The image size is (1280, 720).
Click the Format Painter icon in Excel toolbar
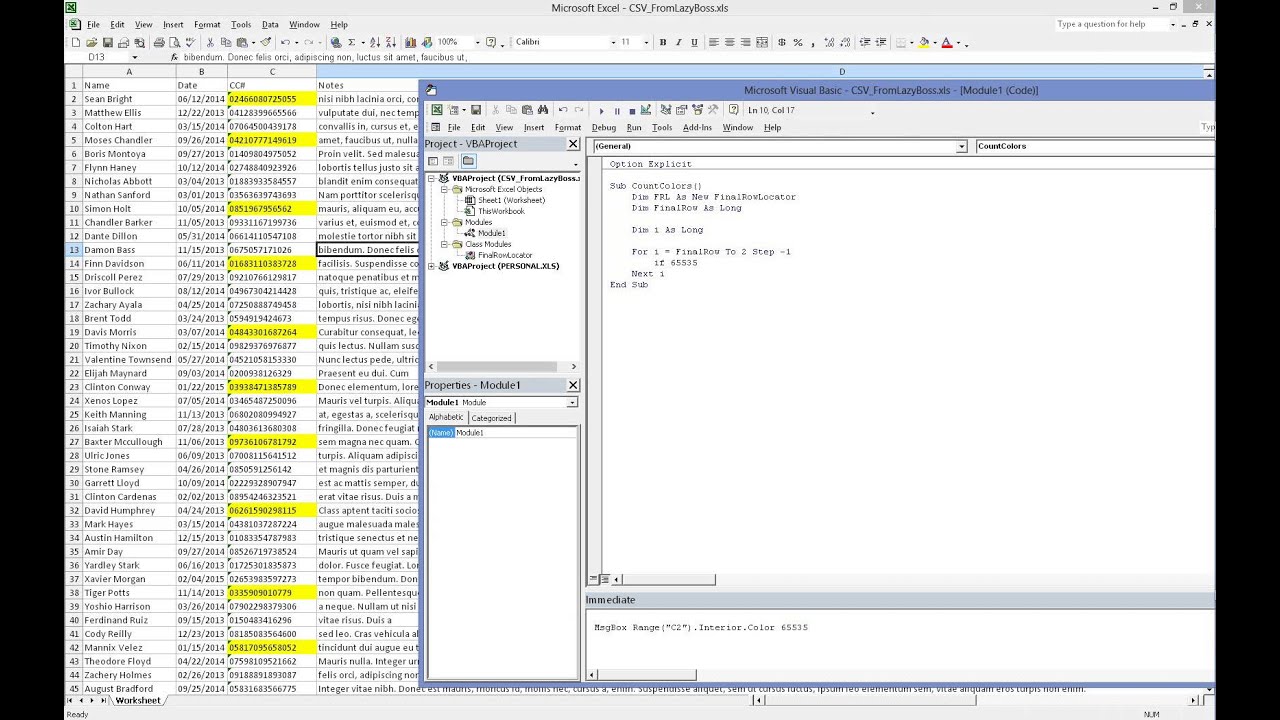coord(266,42)
